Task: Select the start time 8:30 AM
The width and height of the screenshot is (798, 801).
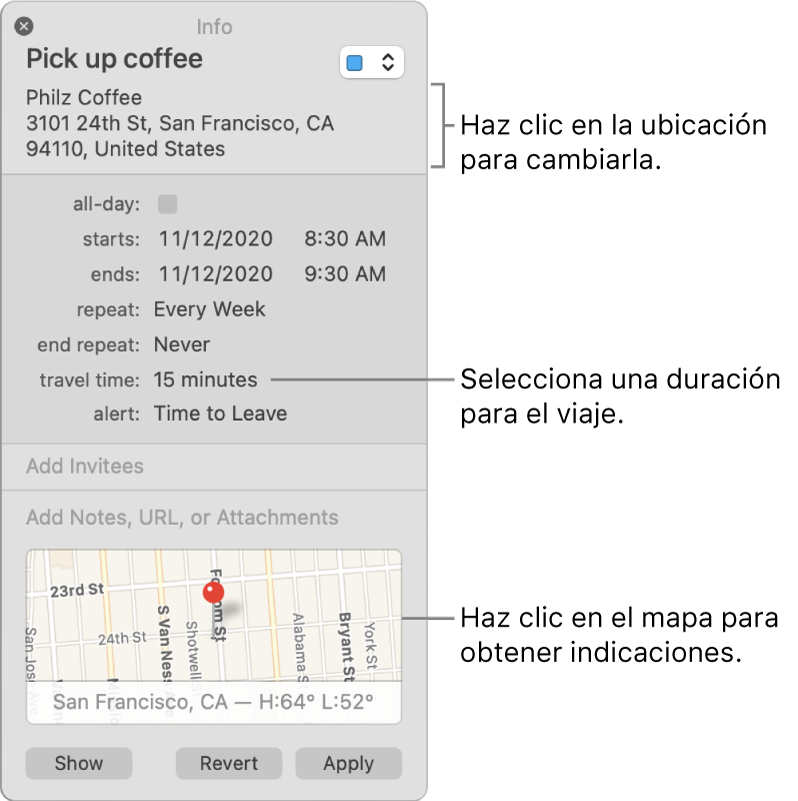Action: 345,239
